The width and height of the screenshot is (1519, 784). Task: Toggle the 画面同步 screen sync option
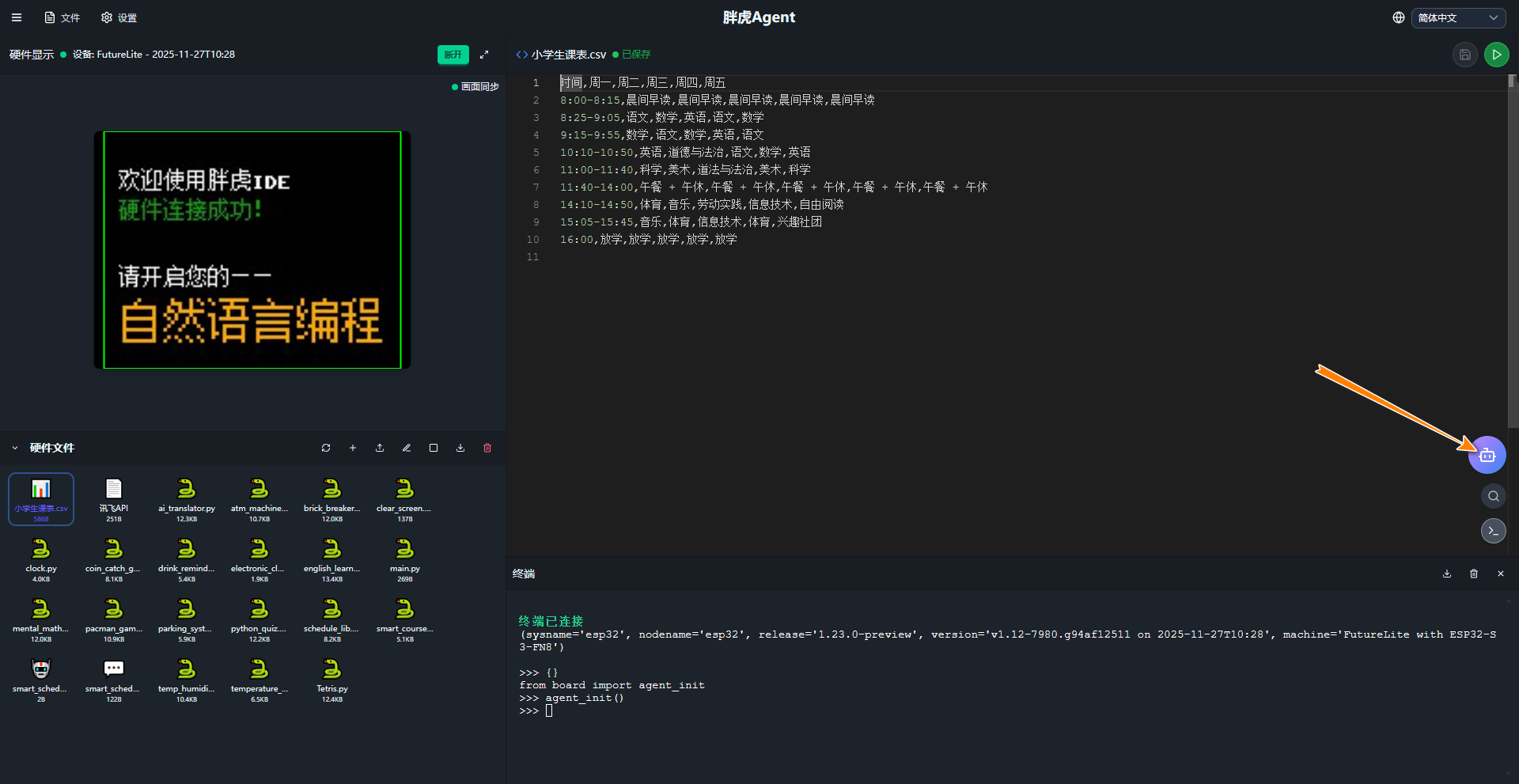pyautogui.click(x=475, y=87)
